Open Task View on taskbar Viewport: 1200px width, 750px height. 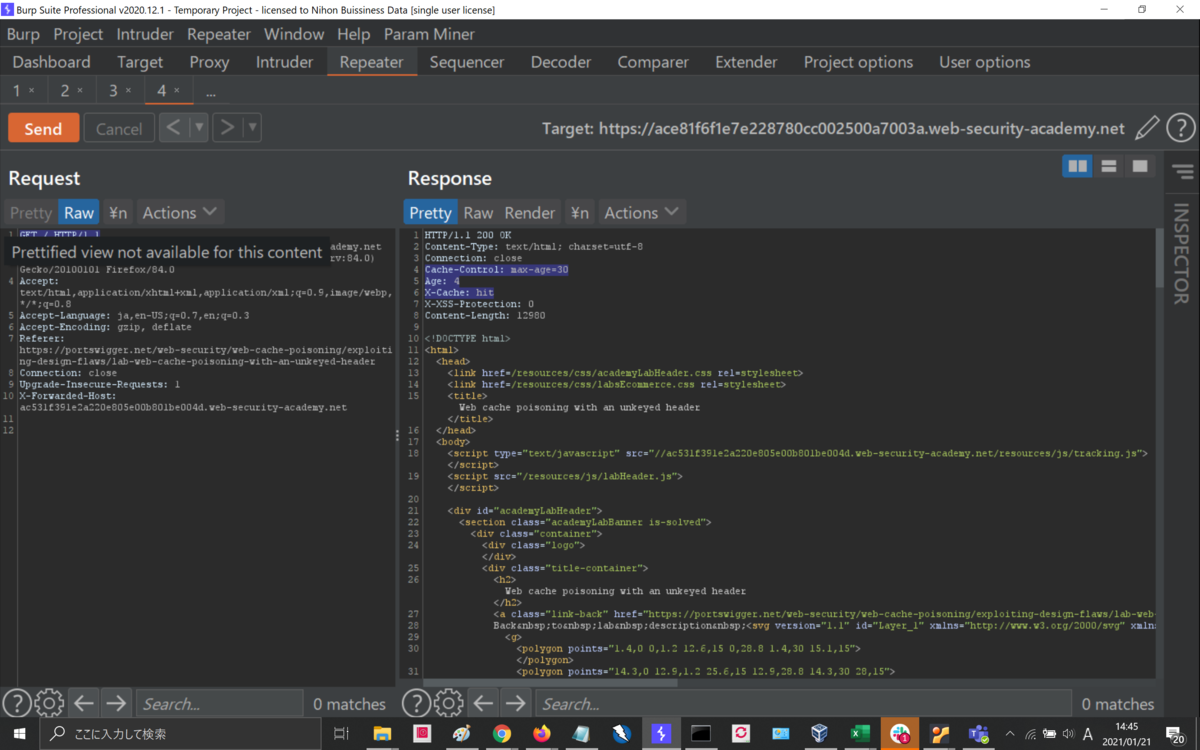click(x=341, y=734)
